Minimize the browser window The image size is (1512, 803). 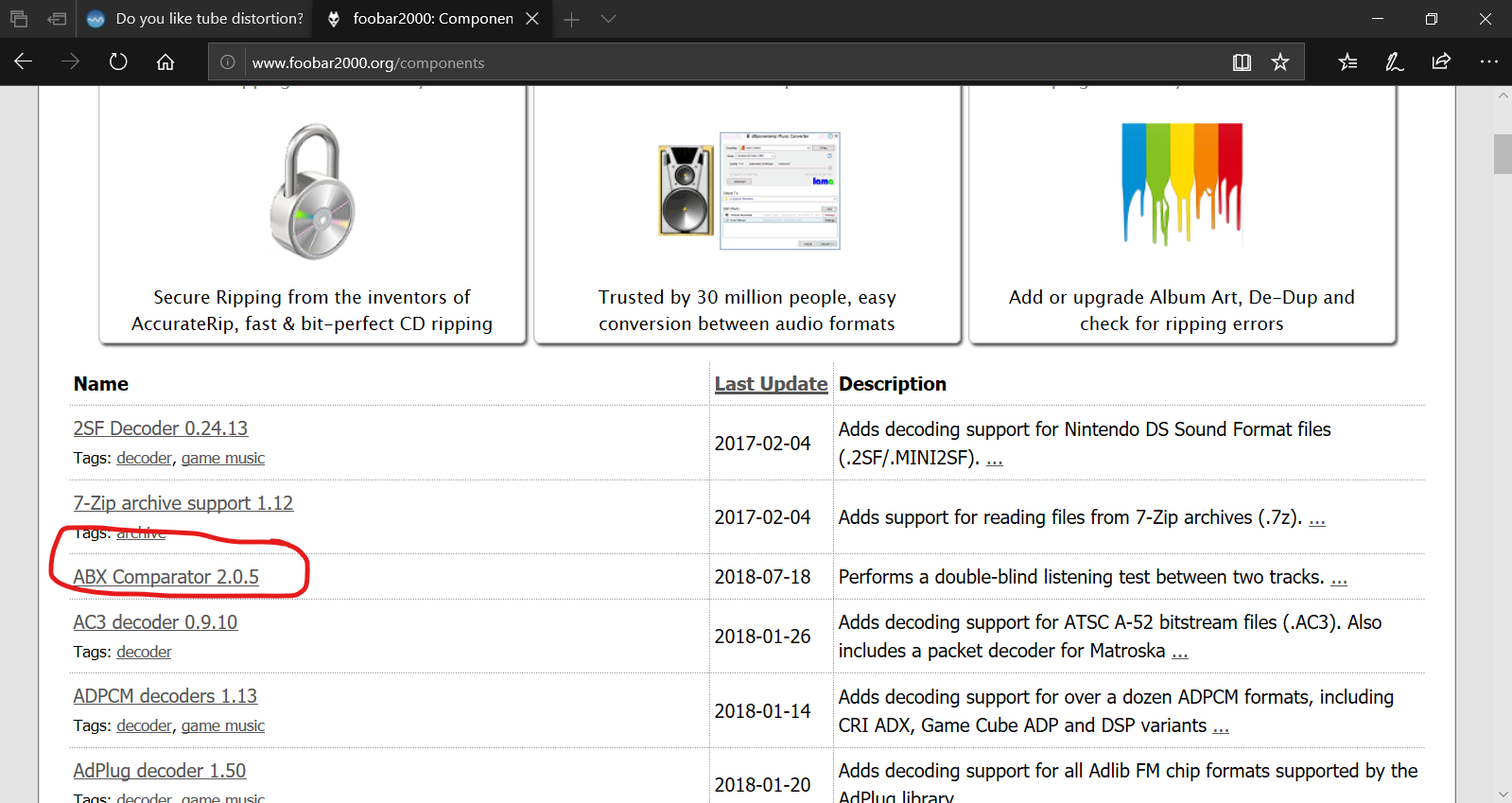1378,19
